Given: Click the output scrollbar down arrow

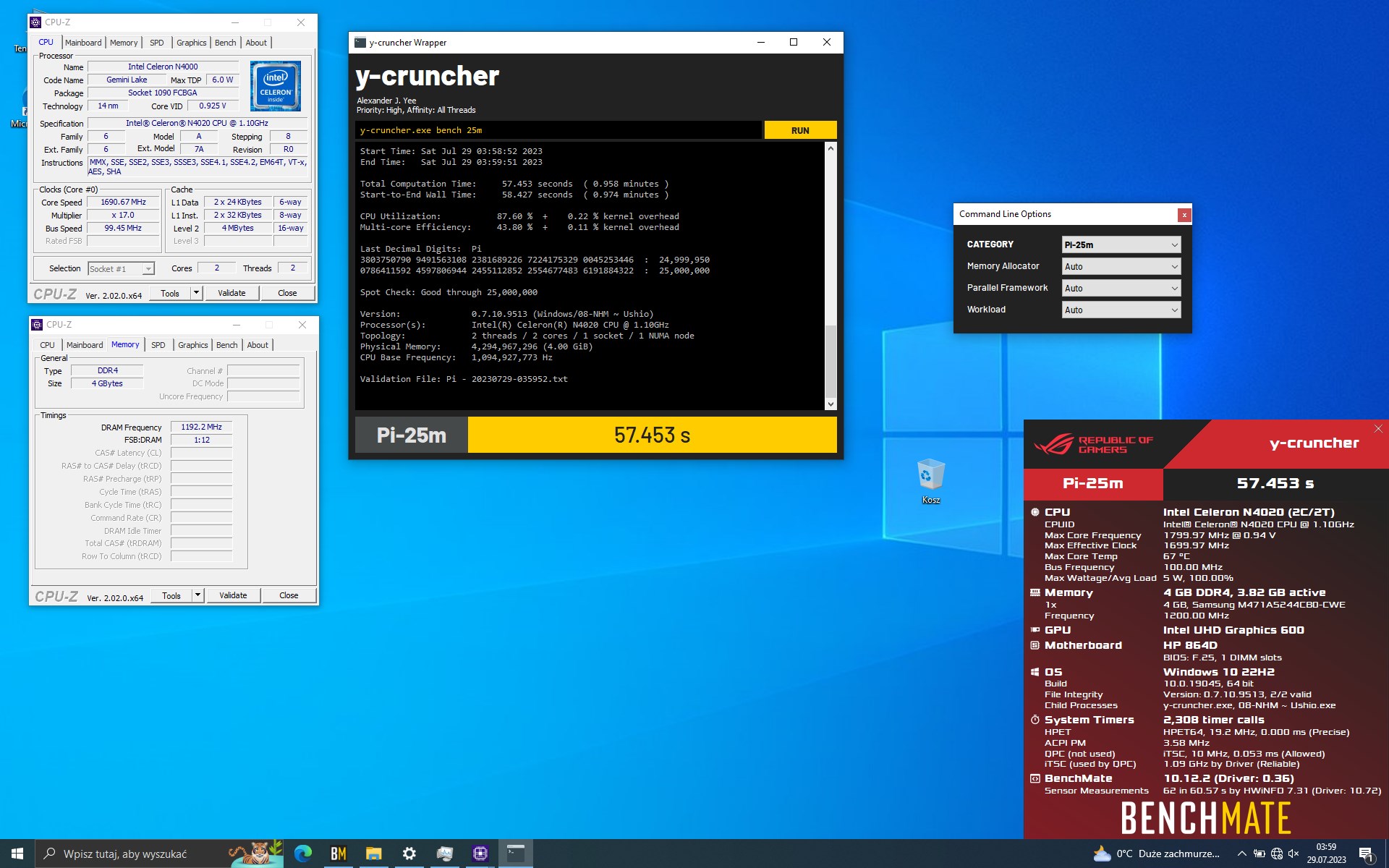Looking at the screenshot, I should pos(831,404).
